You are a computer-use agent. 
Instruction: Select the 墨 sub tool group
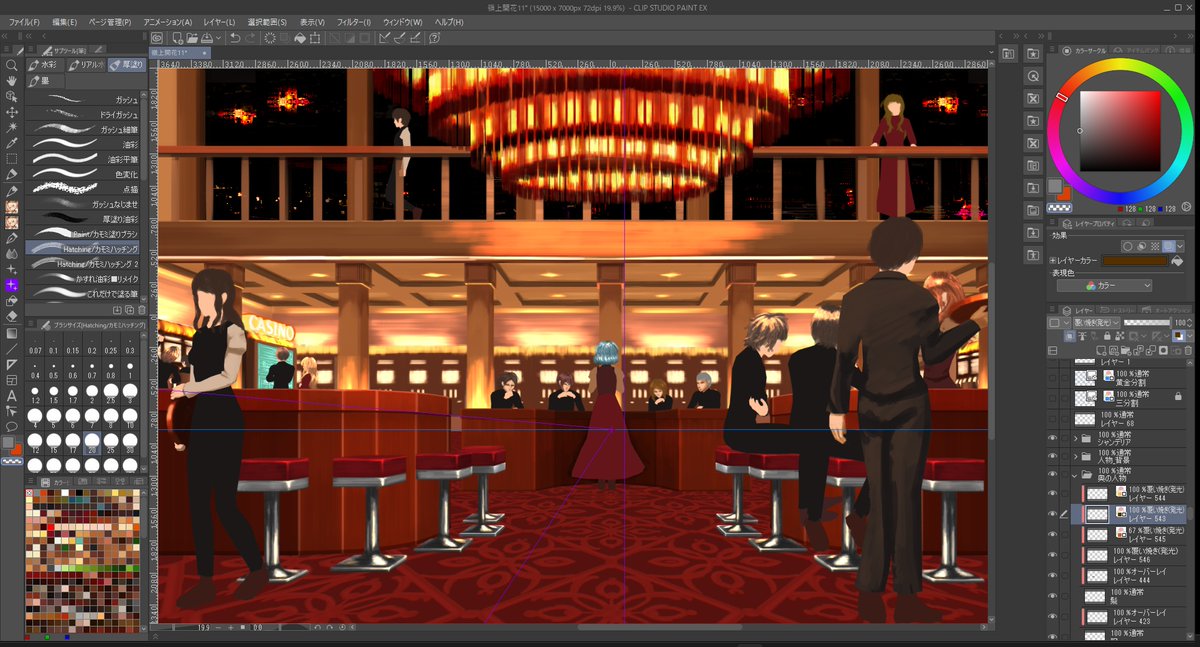tap(44, 81)
